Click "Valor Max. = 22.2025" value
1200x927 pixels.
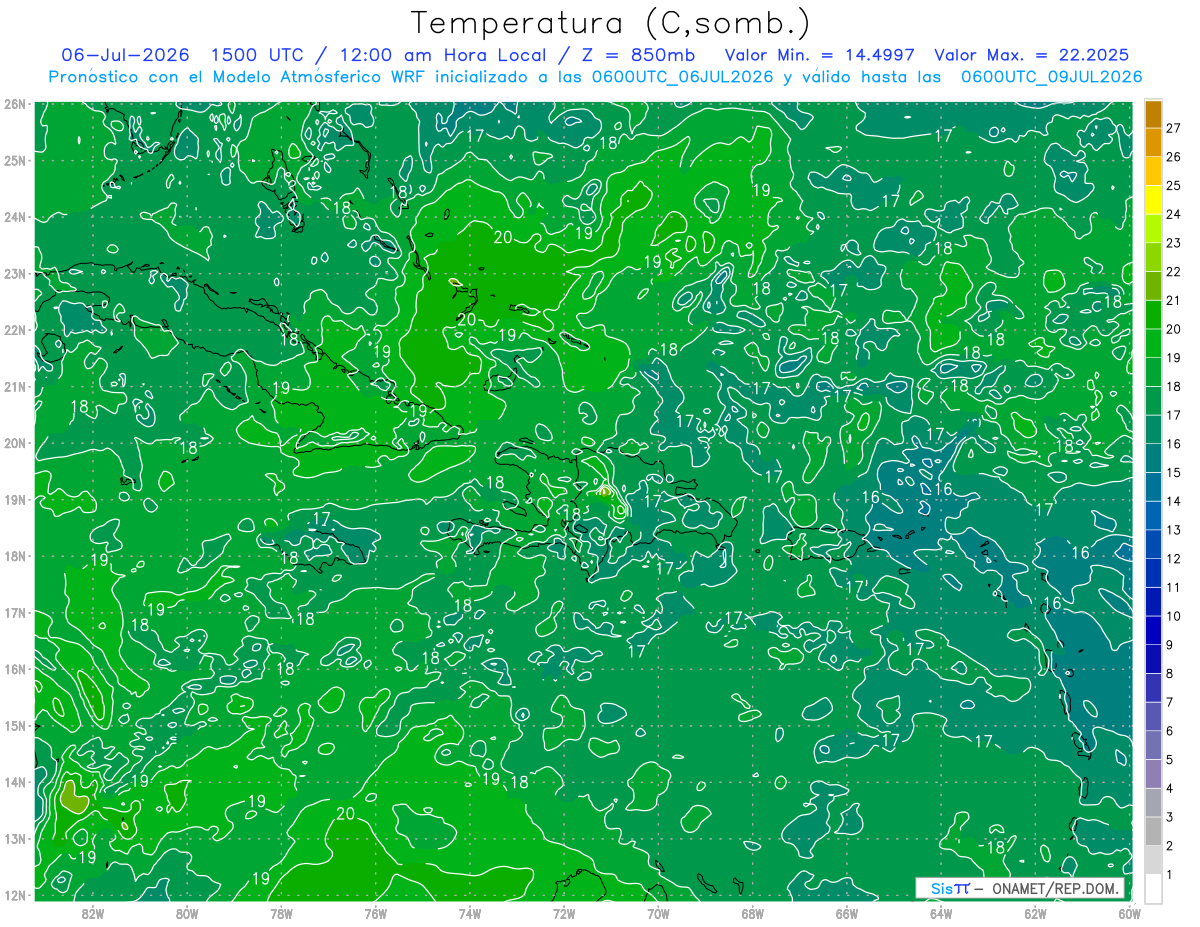1031,55
